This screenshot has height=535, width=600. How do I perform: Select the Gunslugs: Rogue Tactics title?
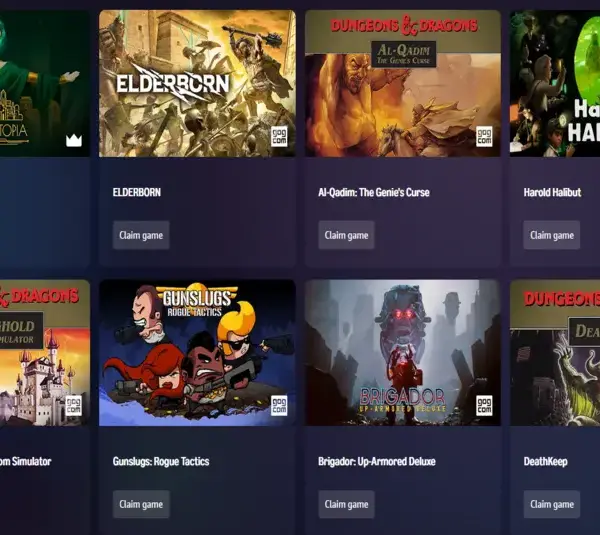(x=161, y=462)
